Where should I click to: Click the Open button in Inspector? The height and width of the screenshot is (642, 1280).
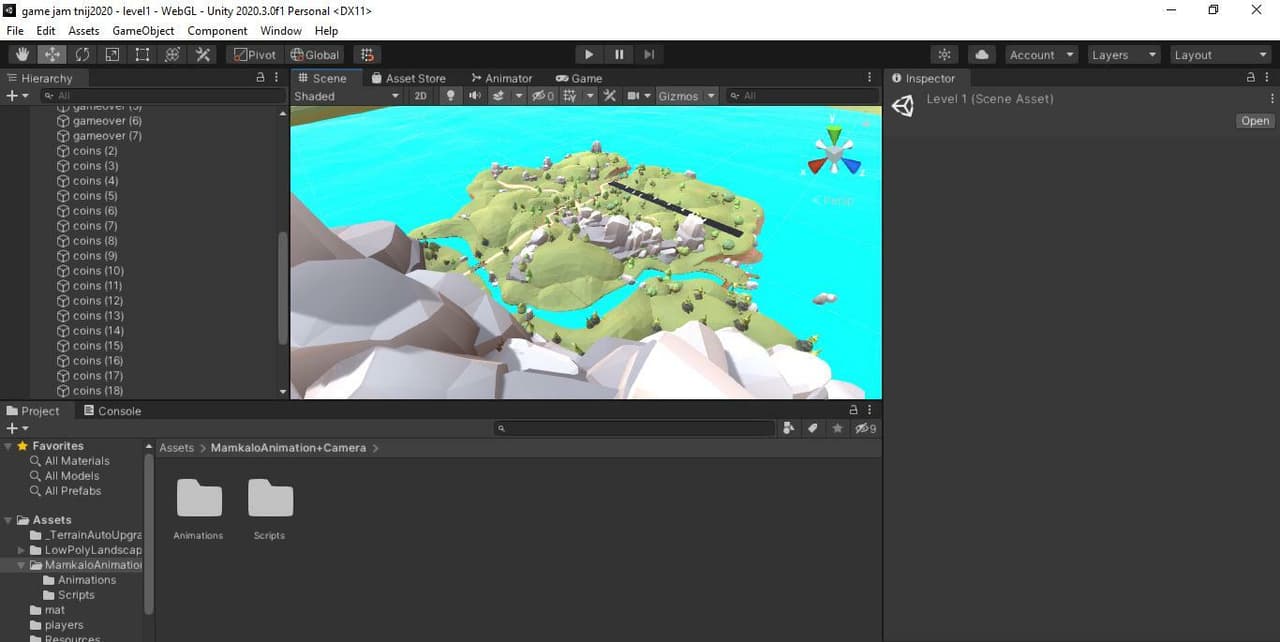[x=1255, y=121]
